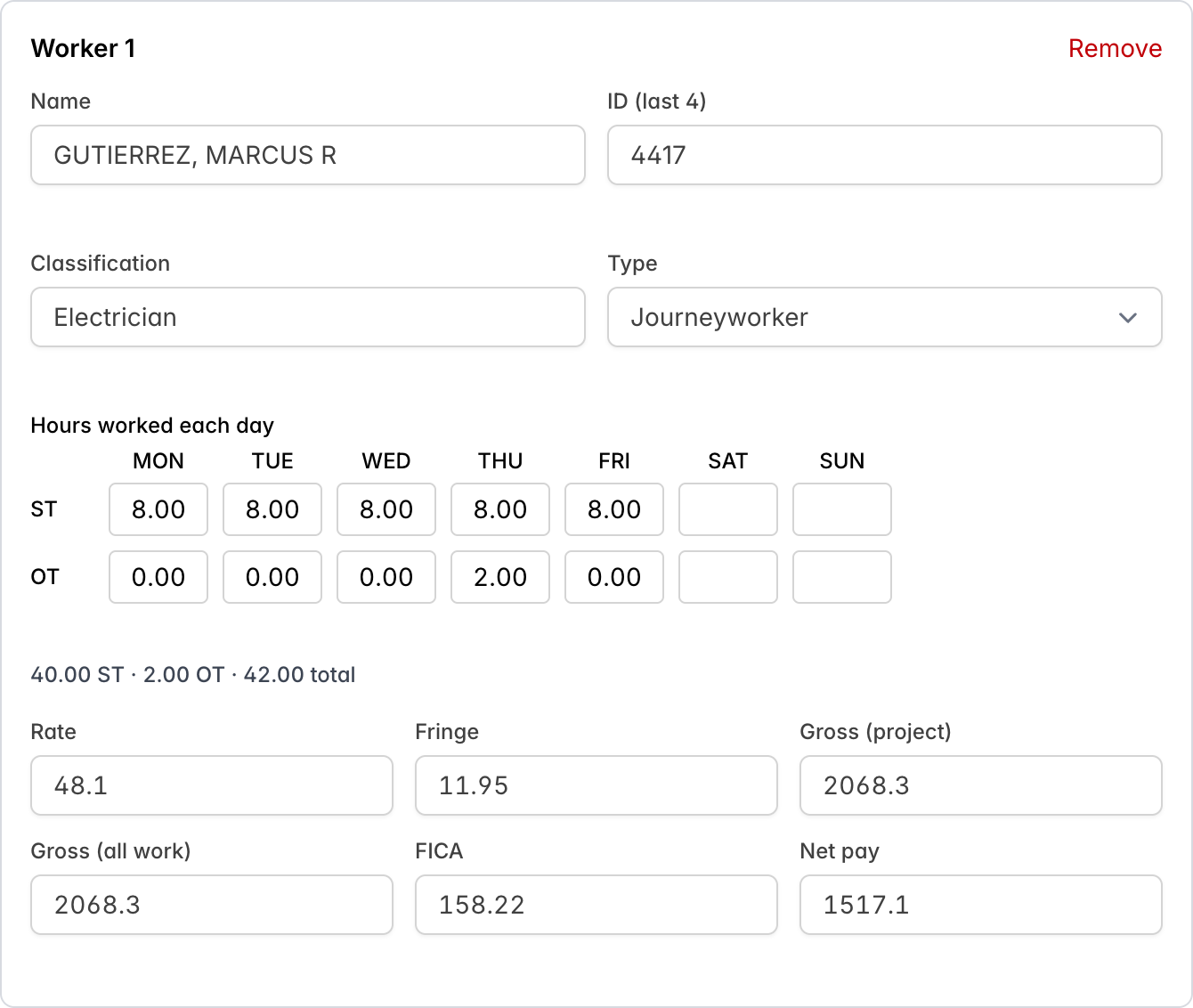Edit Monday overtime hours
The height and width of the screenshot is (1008, 1193).
click(158, 577)
